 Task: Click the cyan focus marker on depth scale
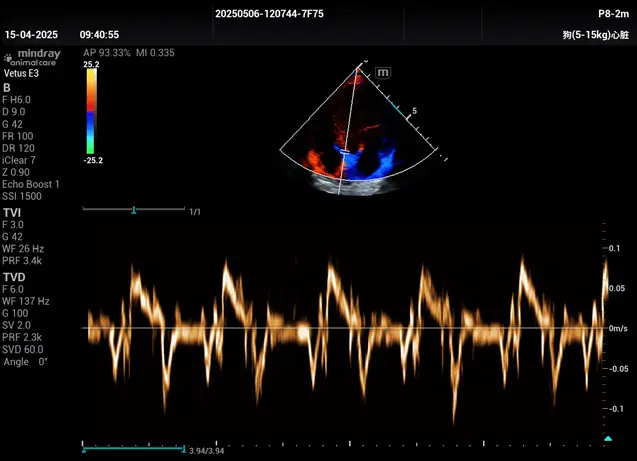[x=398, y=106]
